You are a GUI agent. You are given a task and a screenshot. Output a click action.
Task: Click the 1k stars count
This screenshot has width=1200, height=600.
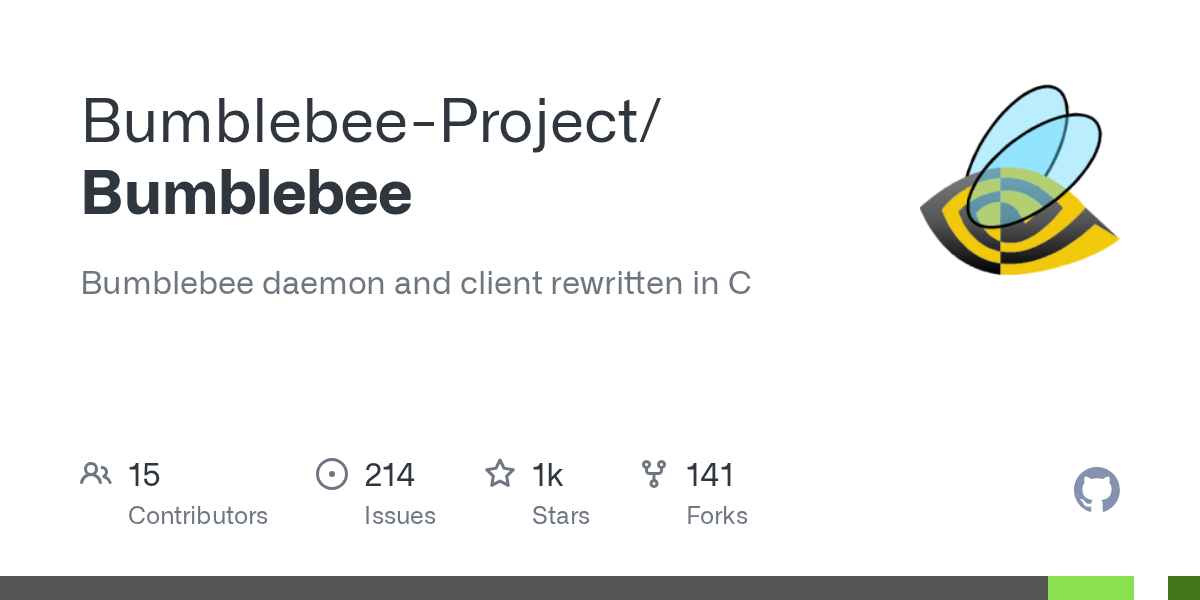point(547,475)
